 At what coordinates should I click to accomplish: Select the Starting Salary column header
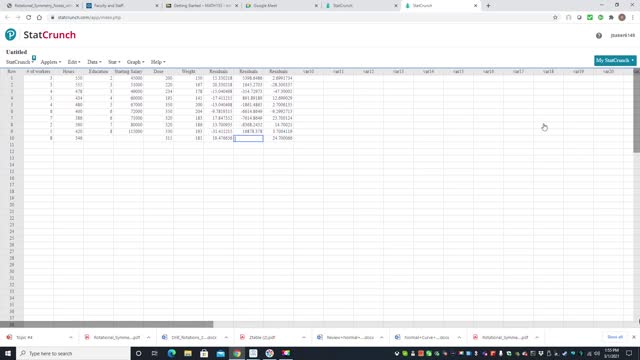click(128, 71)
